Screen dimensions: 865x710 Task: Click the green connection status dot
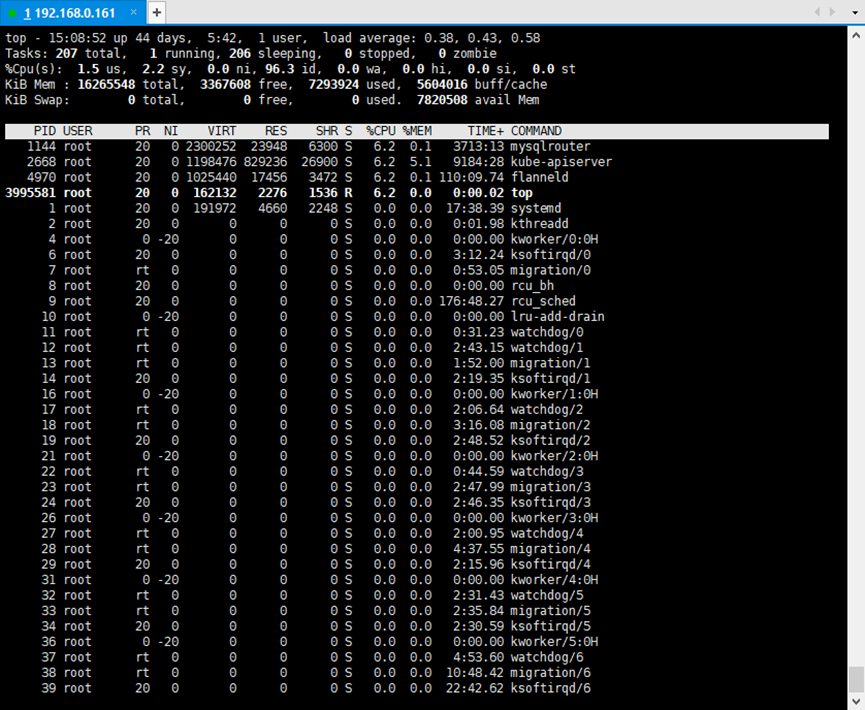12,13
